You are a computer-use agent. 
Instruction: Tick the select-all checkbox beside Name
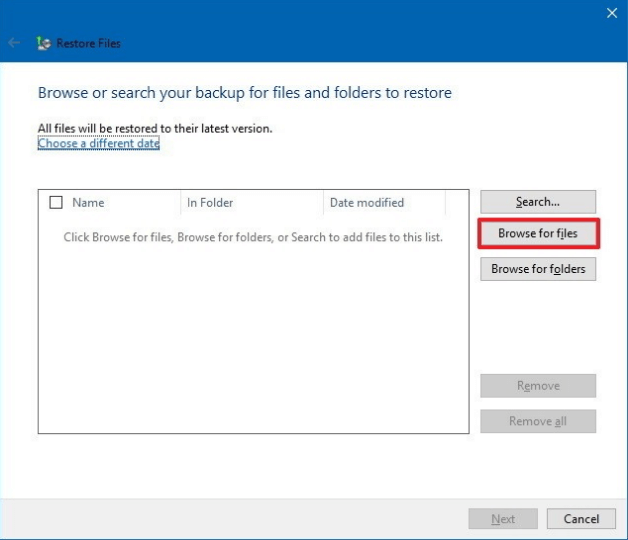click(56, 202)
